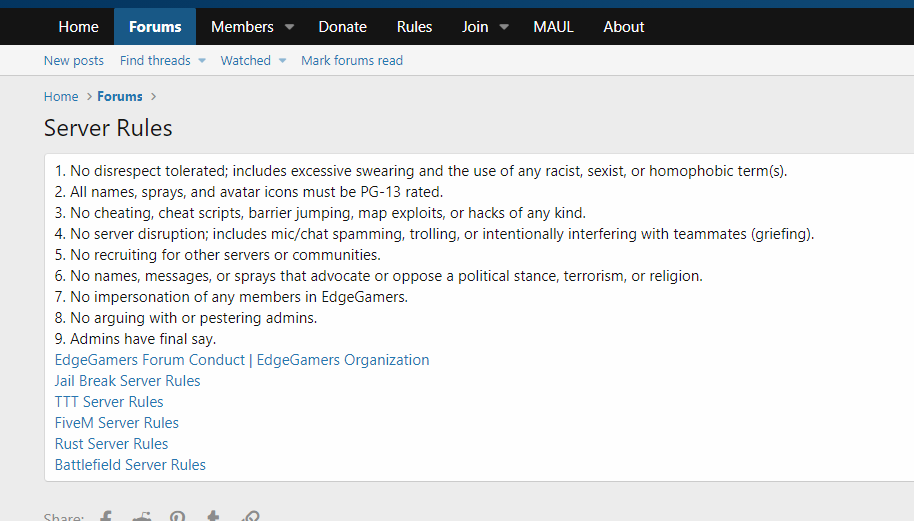This screenshot has width=914, height=521.
Task: Click rule 9 Admins have final say
Action: pos(135,339)
